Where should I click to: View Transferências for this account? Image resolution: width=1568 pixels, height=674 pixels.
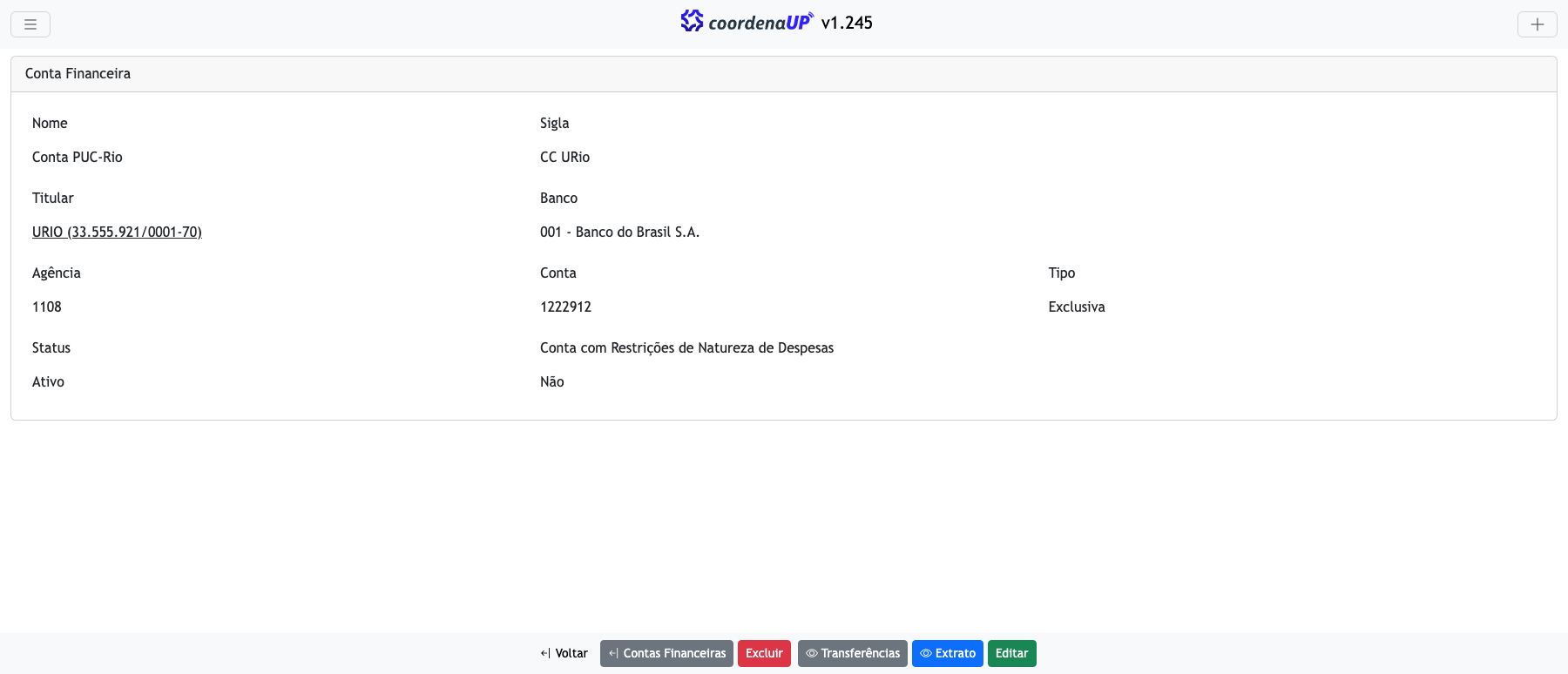[x=853, y=653]
